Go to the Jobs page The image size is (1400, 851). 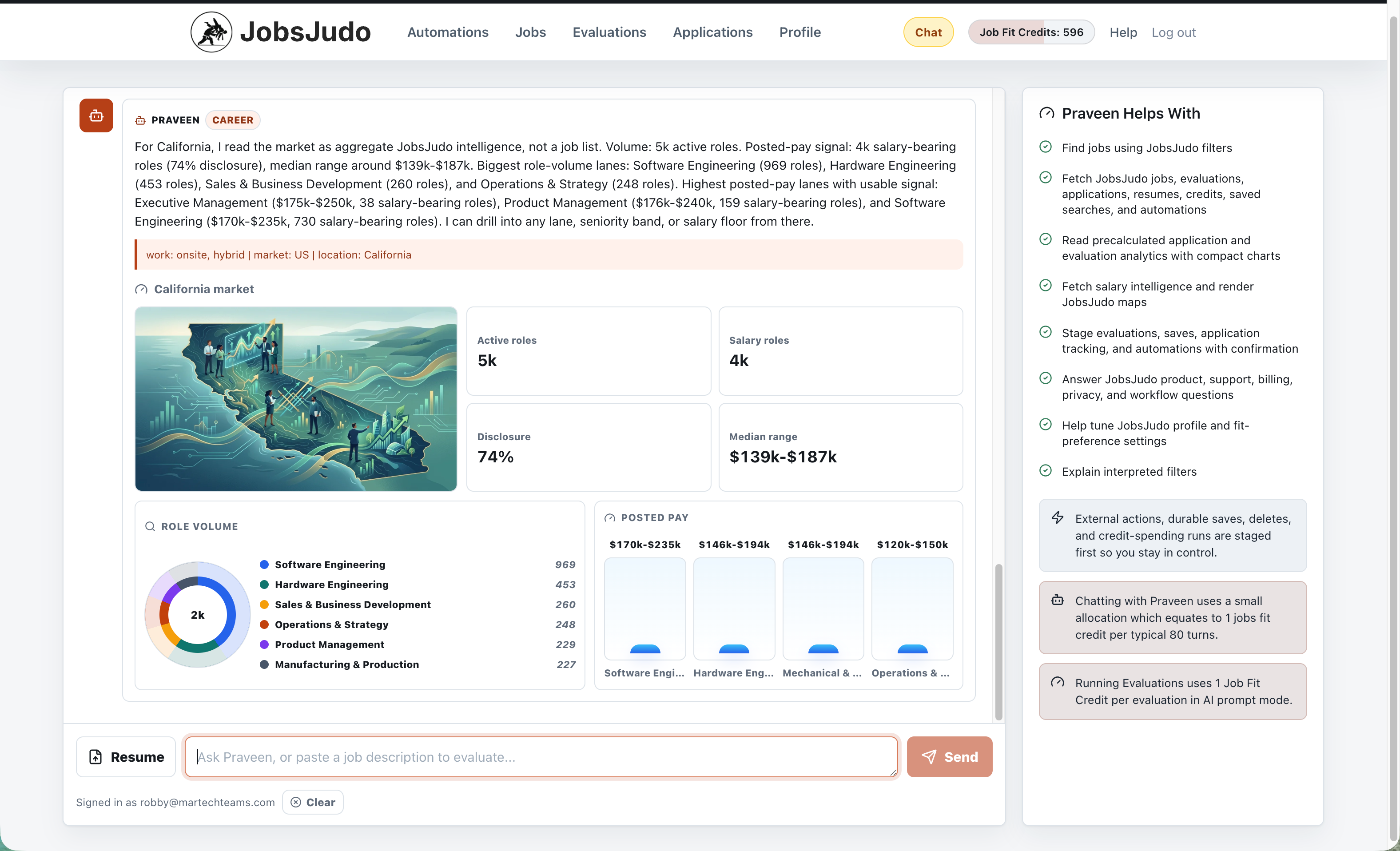click(530, 32)
